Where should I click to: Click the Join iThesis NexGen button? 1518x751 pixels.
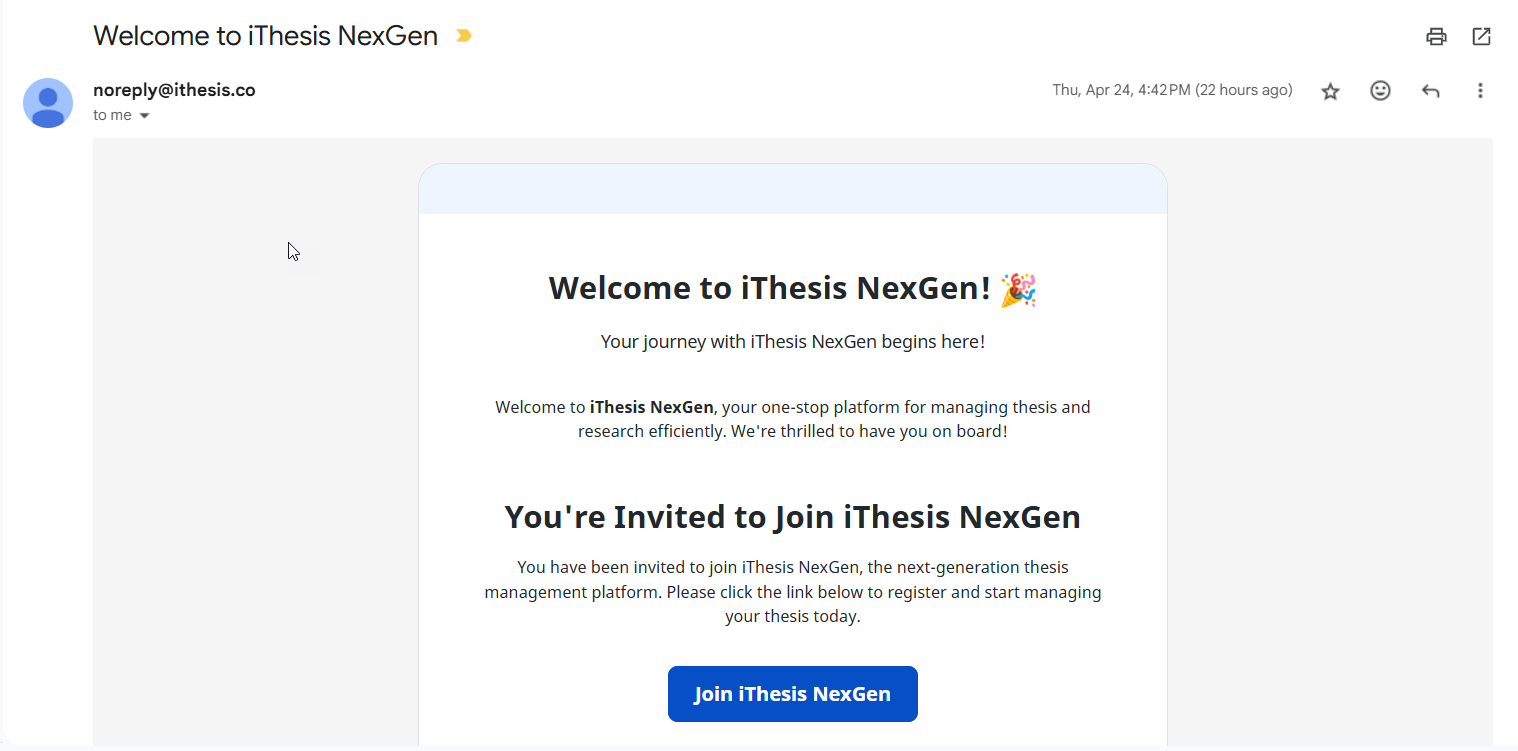[x=793, y=694]
